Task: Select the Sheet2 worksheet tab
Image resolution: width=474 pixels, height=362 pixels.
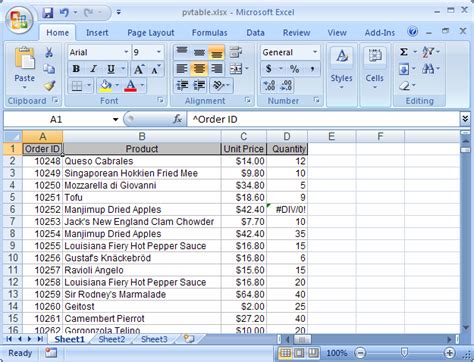Action: coord(112,339)
